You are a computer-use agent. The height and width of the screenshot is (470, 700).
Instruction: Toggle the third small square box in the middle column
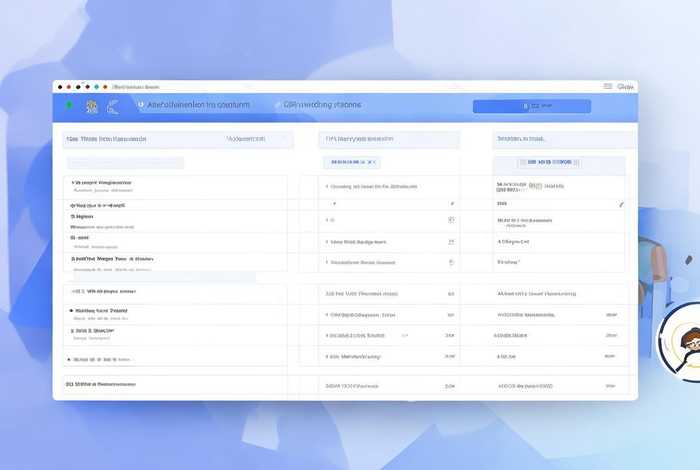coord(451,262)
